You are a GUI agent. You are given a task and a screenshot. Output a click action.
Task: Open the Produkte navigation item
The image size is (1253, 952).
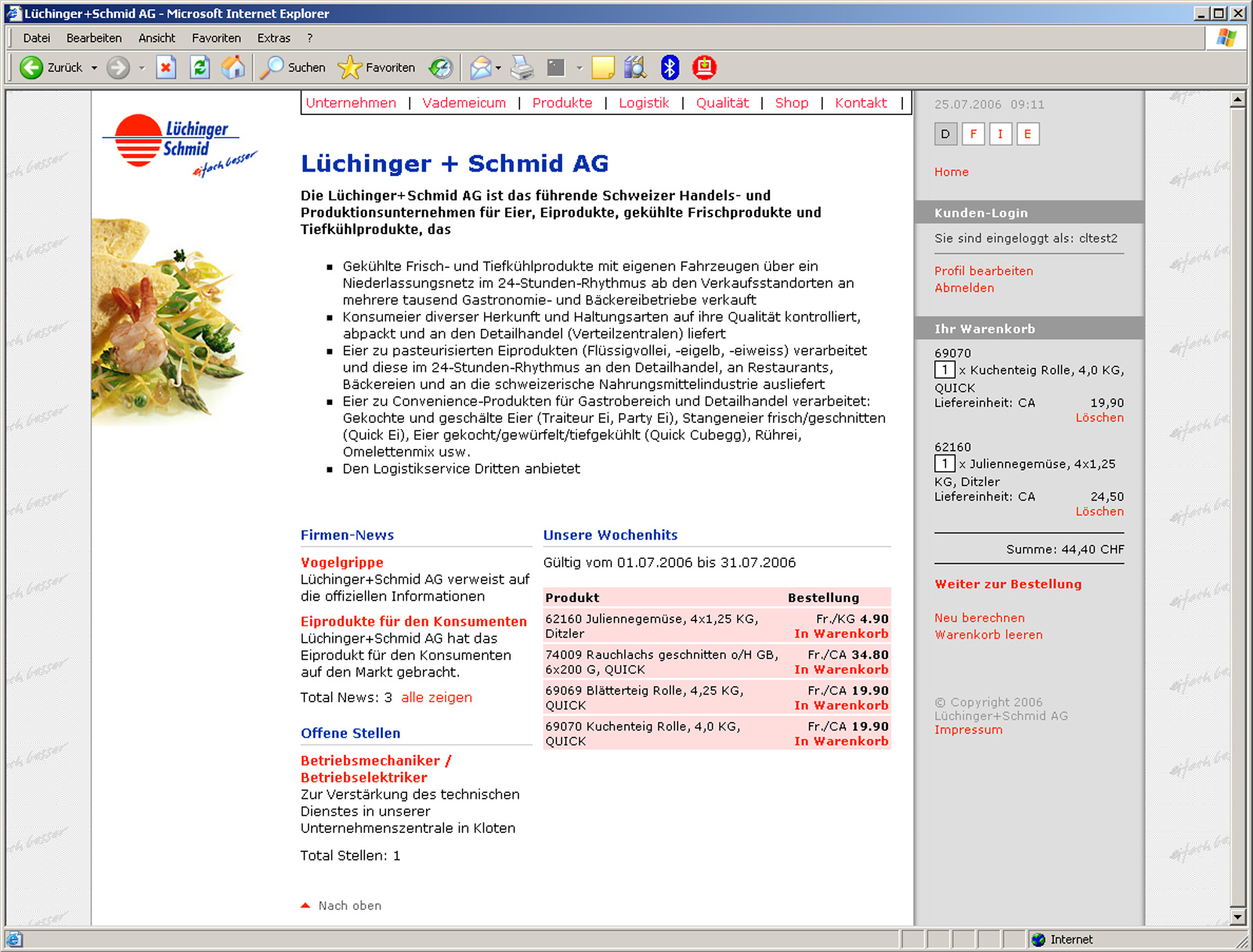pyautogui.click(x=562, y=103)
